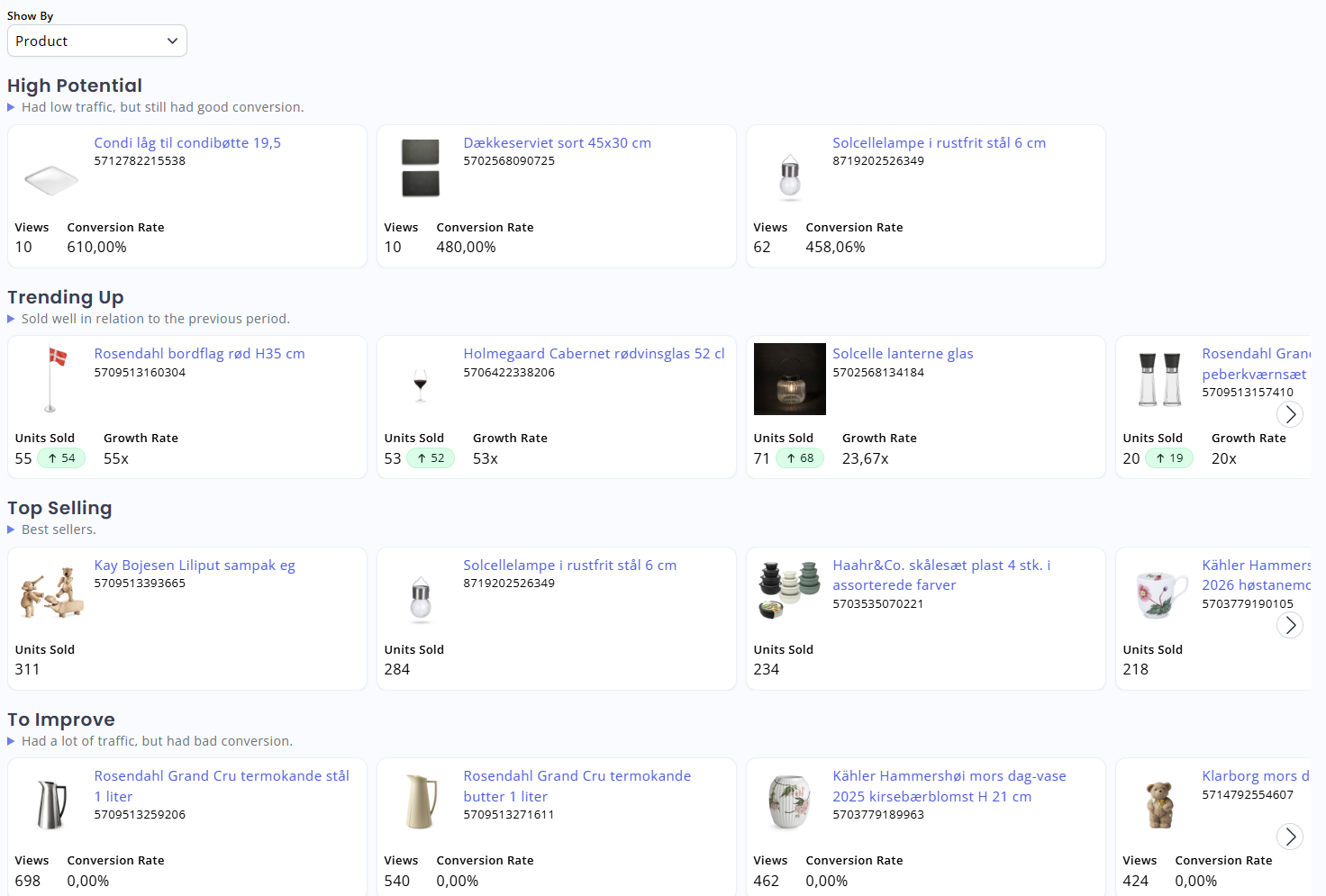Select barcode 5709513160304
Screen dimensions: 1326x896
tap(140, 373)
